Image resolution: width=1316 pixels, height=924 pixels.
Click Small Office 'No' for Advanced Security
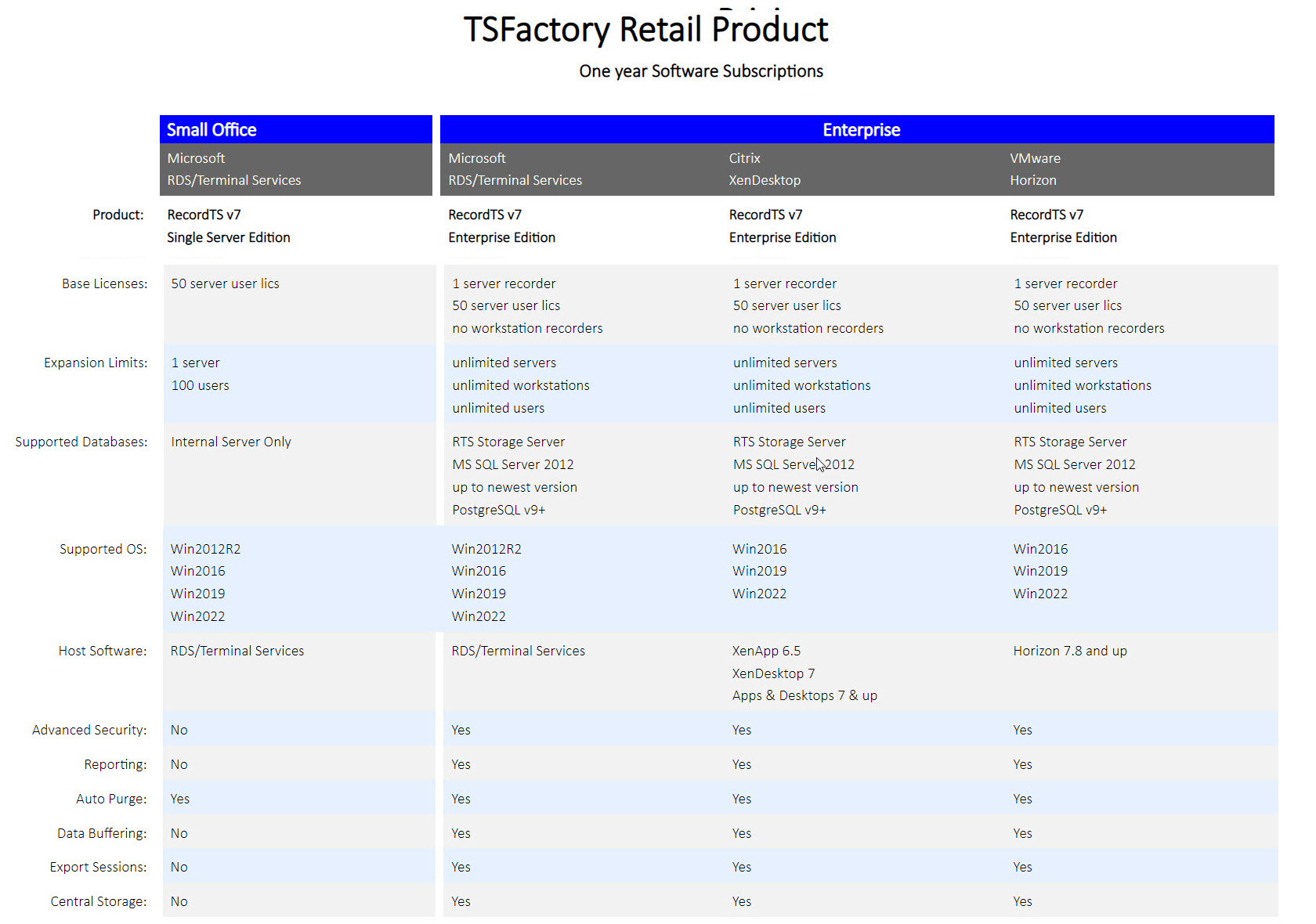[x=179, y=730]
